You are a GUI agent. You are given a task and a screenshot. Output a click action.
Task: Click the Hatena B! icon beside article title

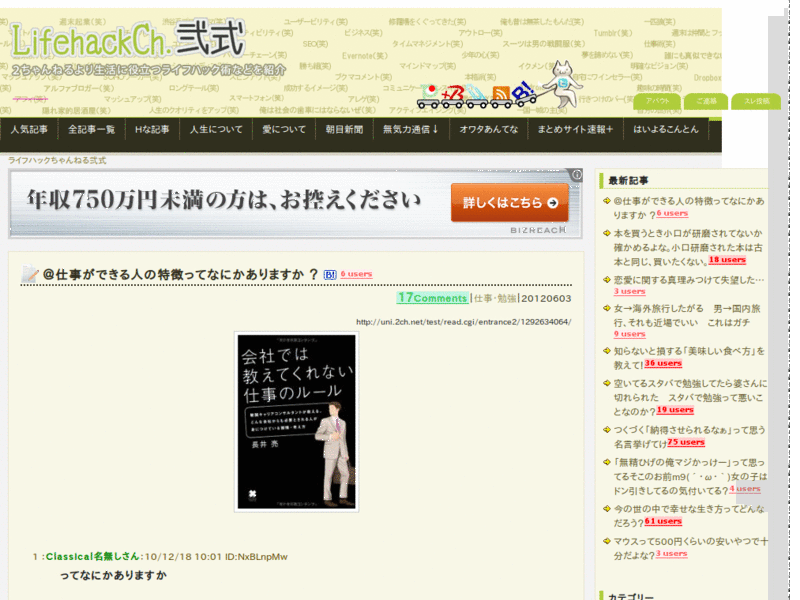pyautogui.click(x=330, y=275)
